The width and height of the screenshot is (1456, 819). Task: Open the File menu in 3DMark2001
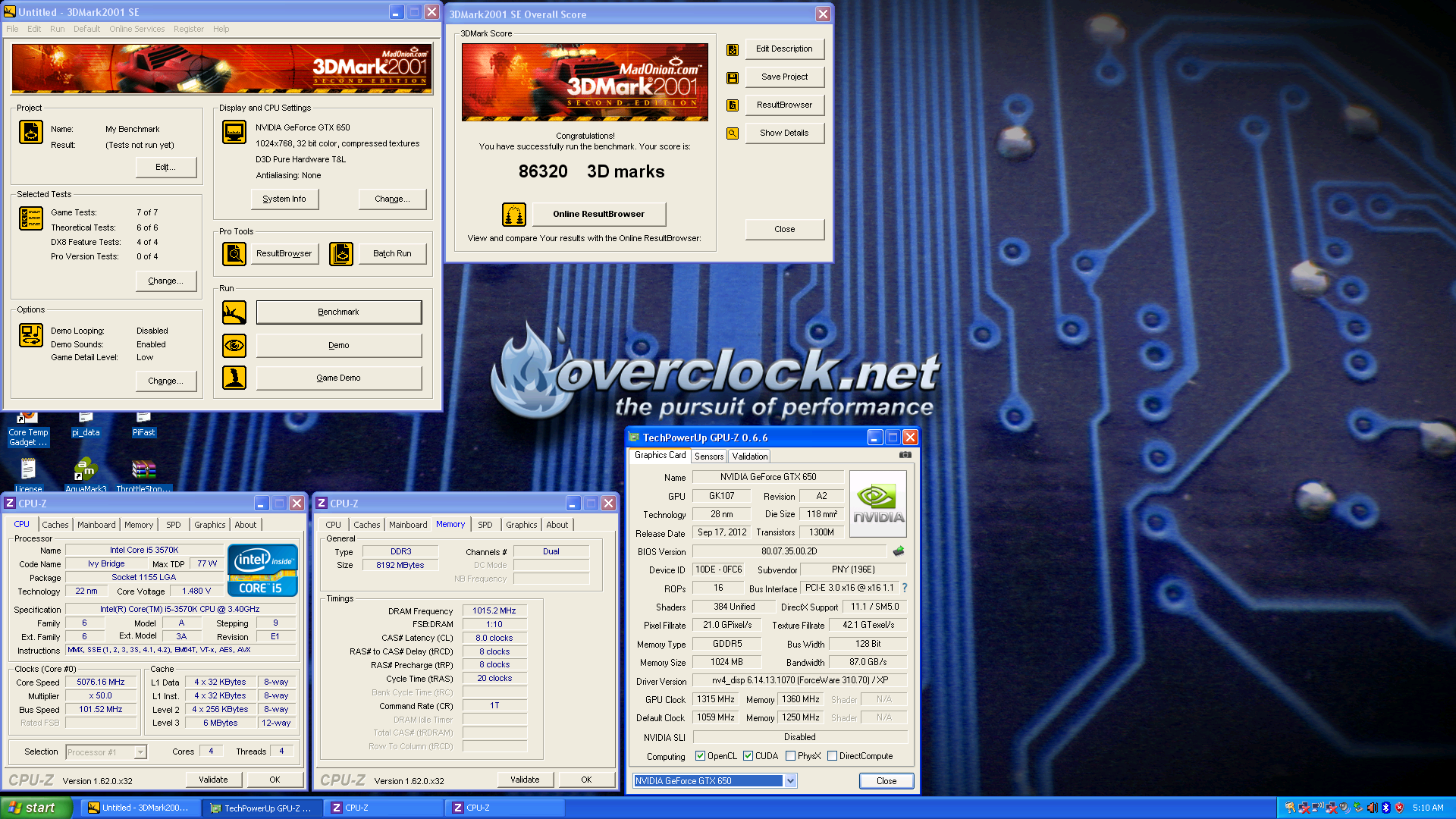tap(12, 29)
